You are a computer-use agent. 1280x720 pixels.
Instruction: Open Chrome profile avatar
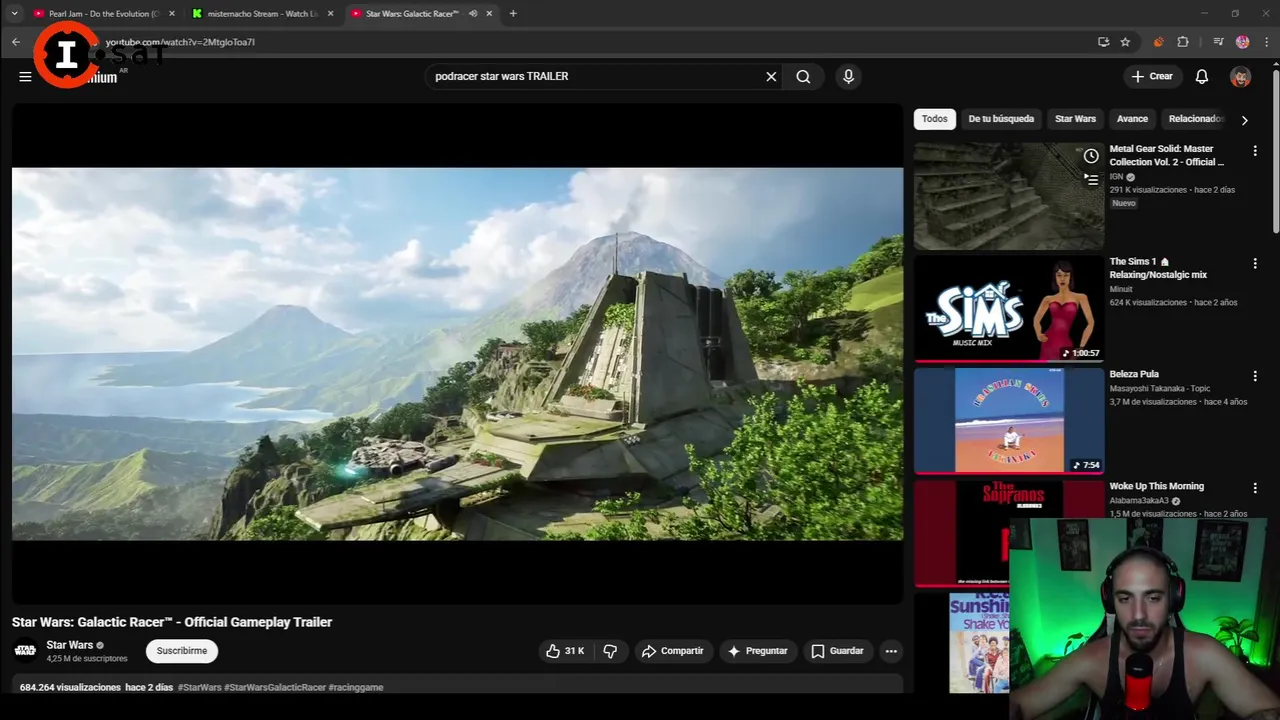pyautogui.click(x=1242, y=42)
